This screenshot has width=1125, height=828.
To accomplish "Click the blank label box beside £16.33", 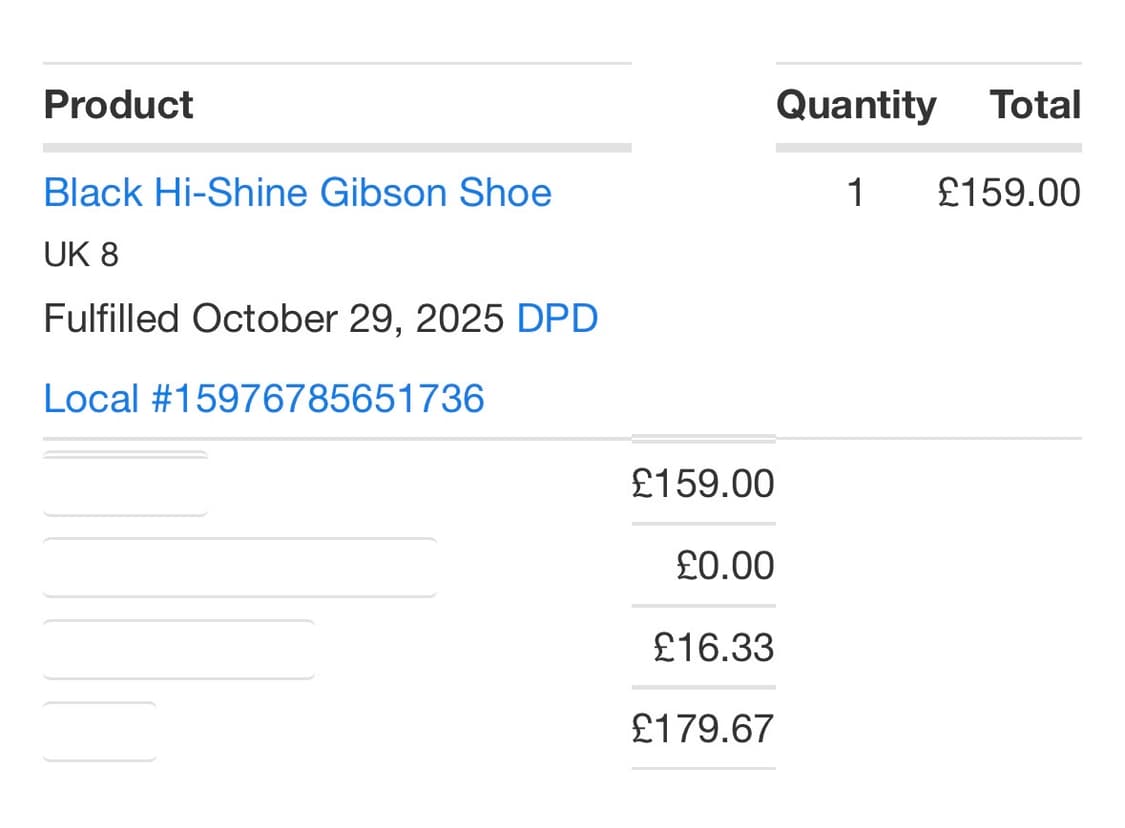I will tap(178, 649).
